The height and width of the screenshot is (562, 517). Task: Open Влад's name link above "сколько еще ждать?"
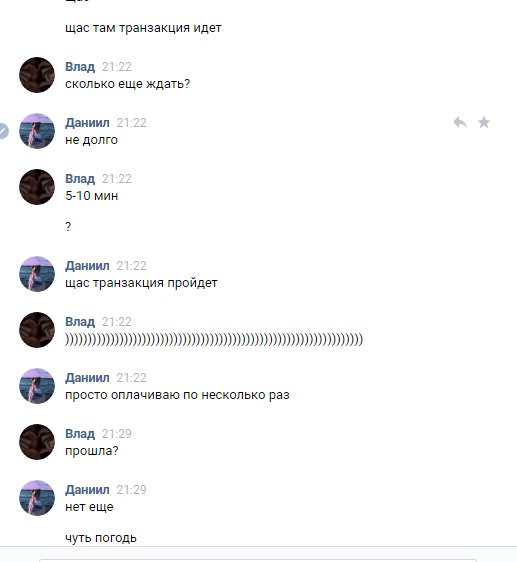[80, 67]
